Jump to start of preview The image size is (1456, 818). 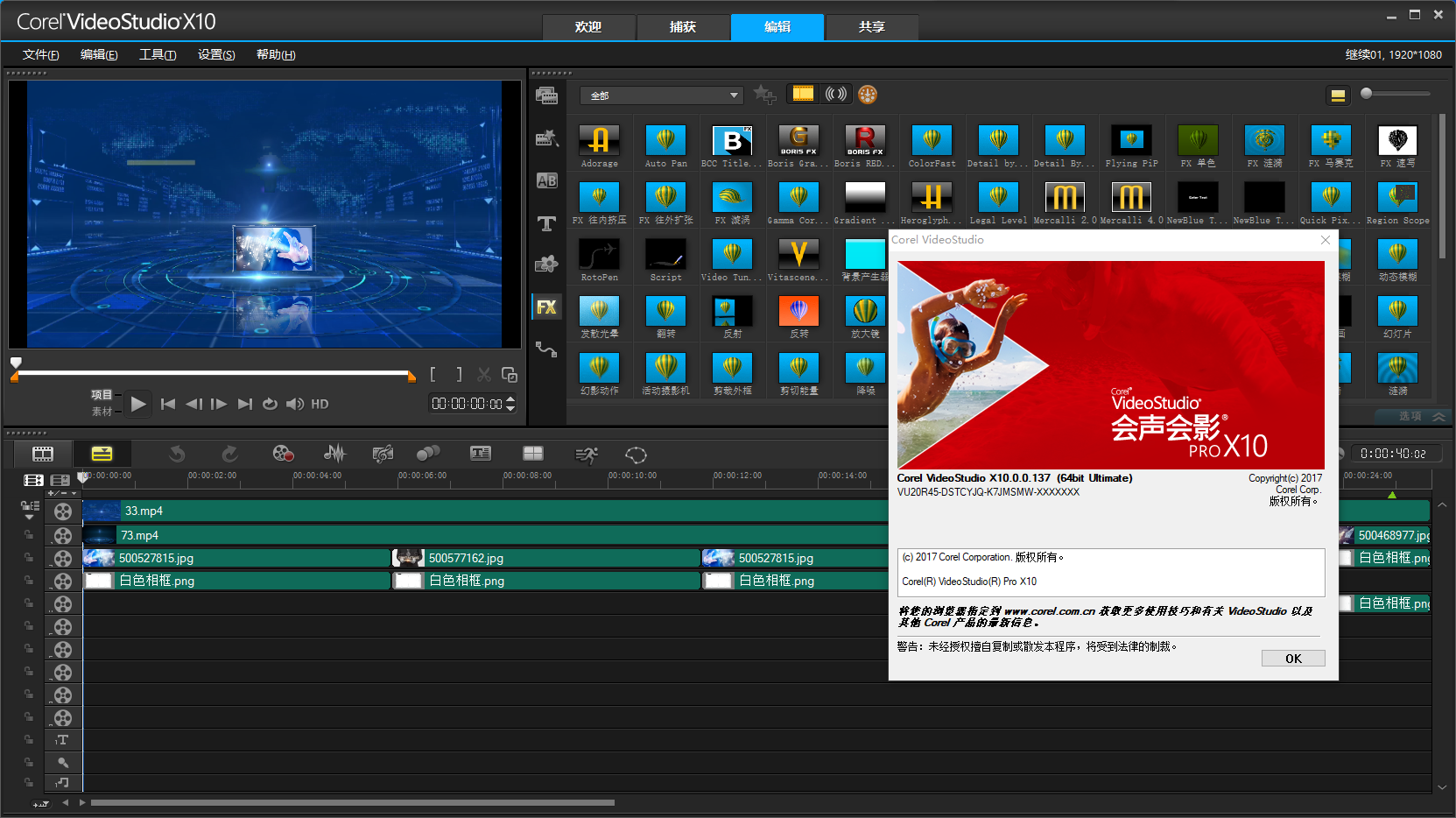coord(168,404)
